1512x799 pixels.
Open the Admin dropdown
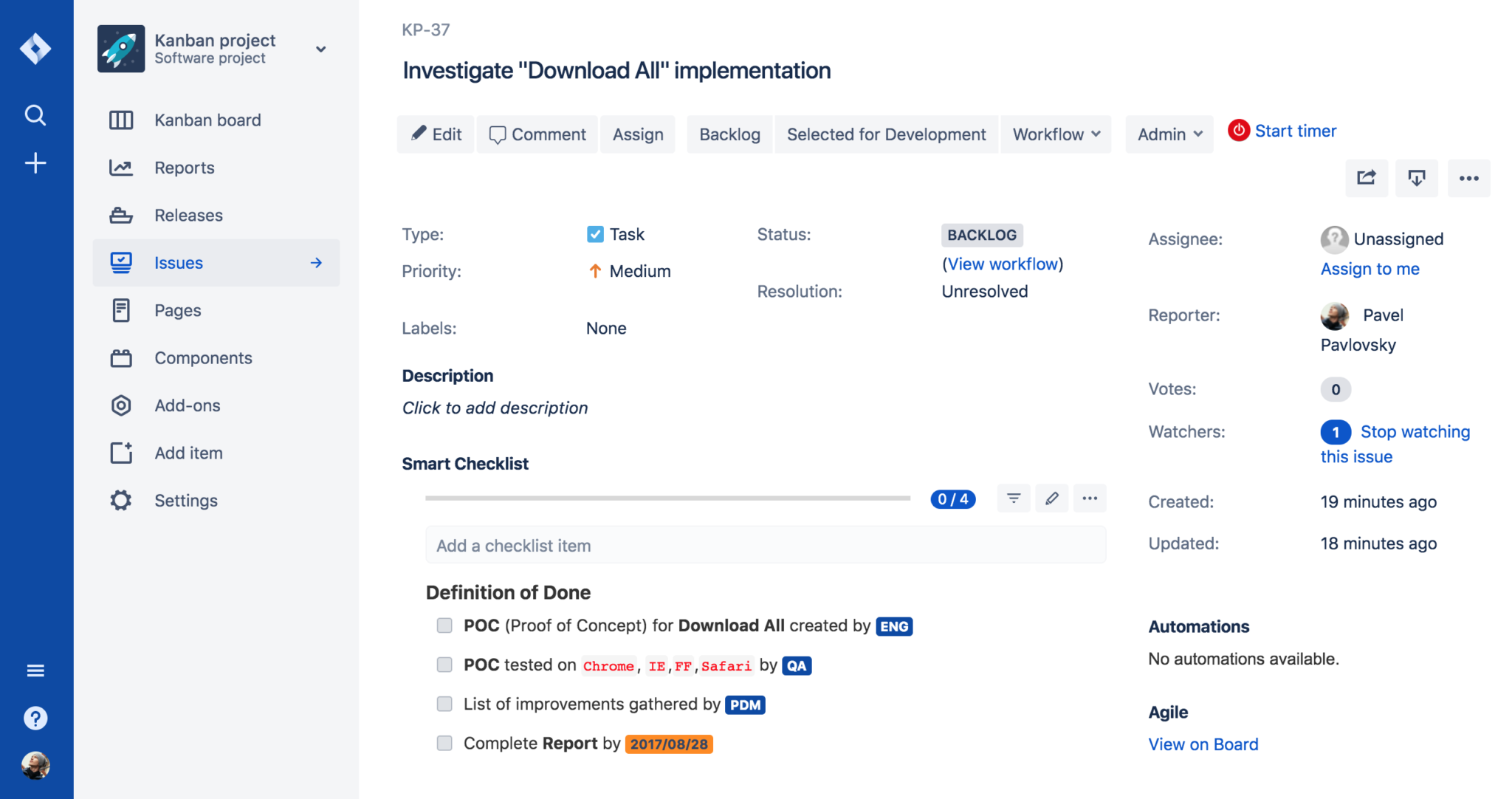click(1168, 134)
